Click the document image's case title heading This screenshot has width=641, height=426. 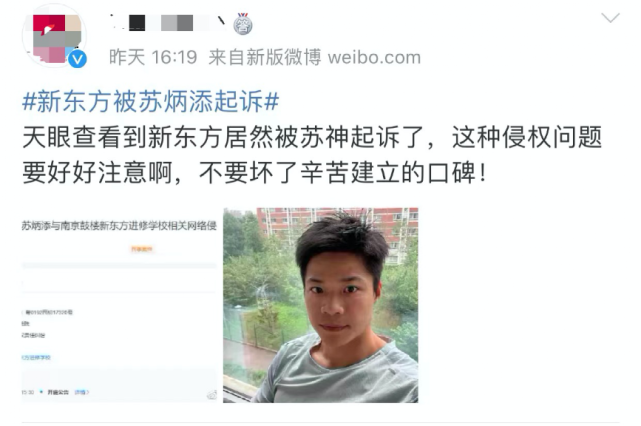[x=119, y=226]
